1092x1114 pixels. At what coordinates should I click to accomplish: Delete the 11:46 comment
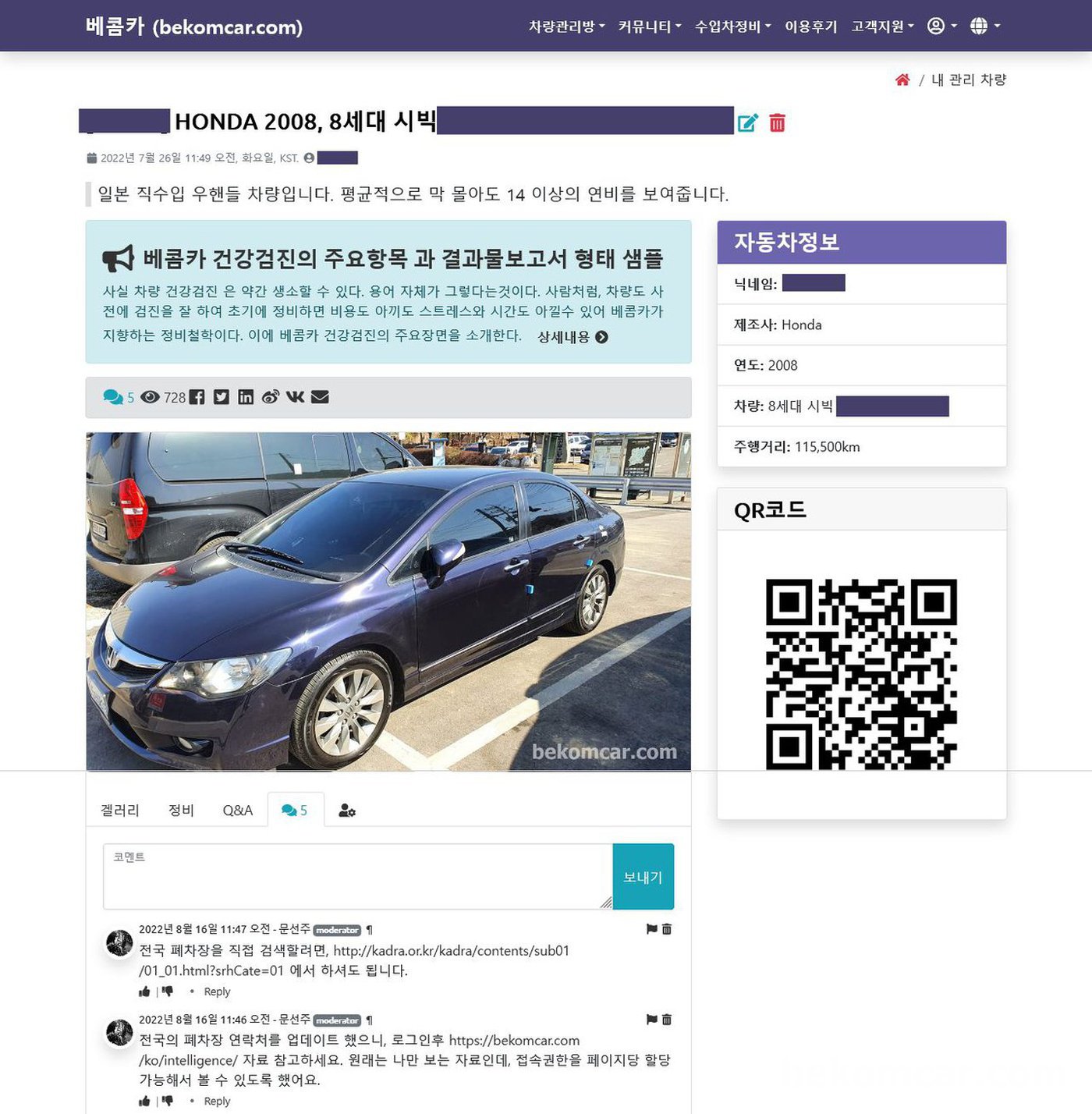(667, 1020)
